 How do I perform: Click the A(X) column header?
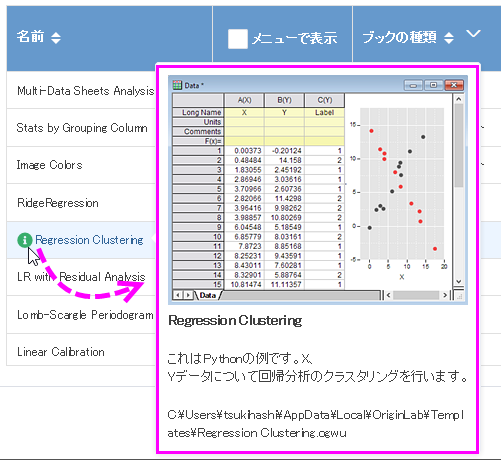(x=244, y=100)
